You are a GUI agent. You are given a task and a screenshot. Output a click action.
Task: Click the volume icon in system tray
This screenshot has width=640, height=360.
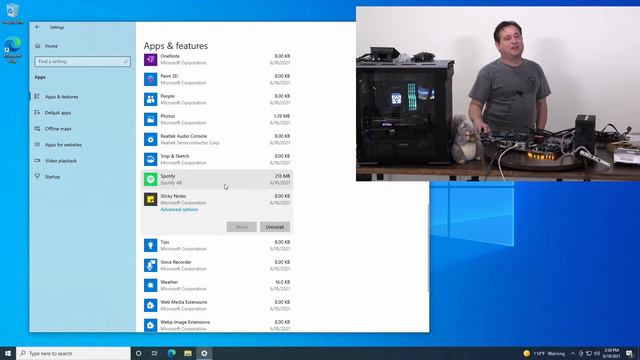[597, 353]
